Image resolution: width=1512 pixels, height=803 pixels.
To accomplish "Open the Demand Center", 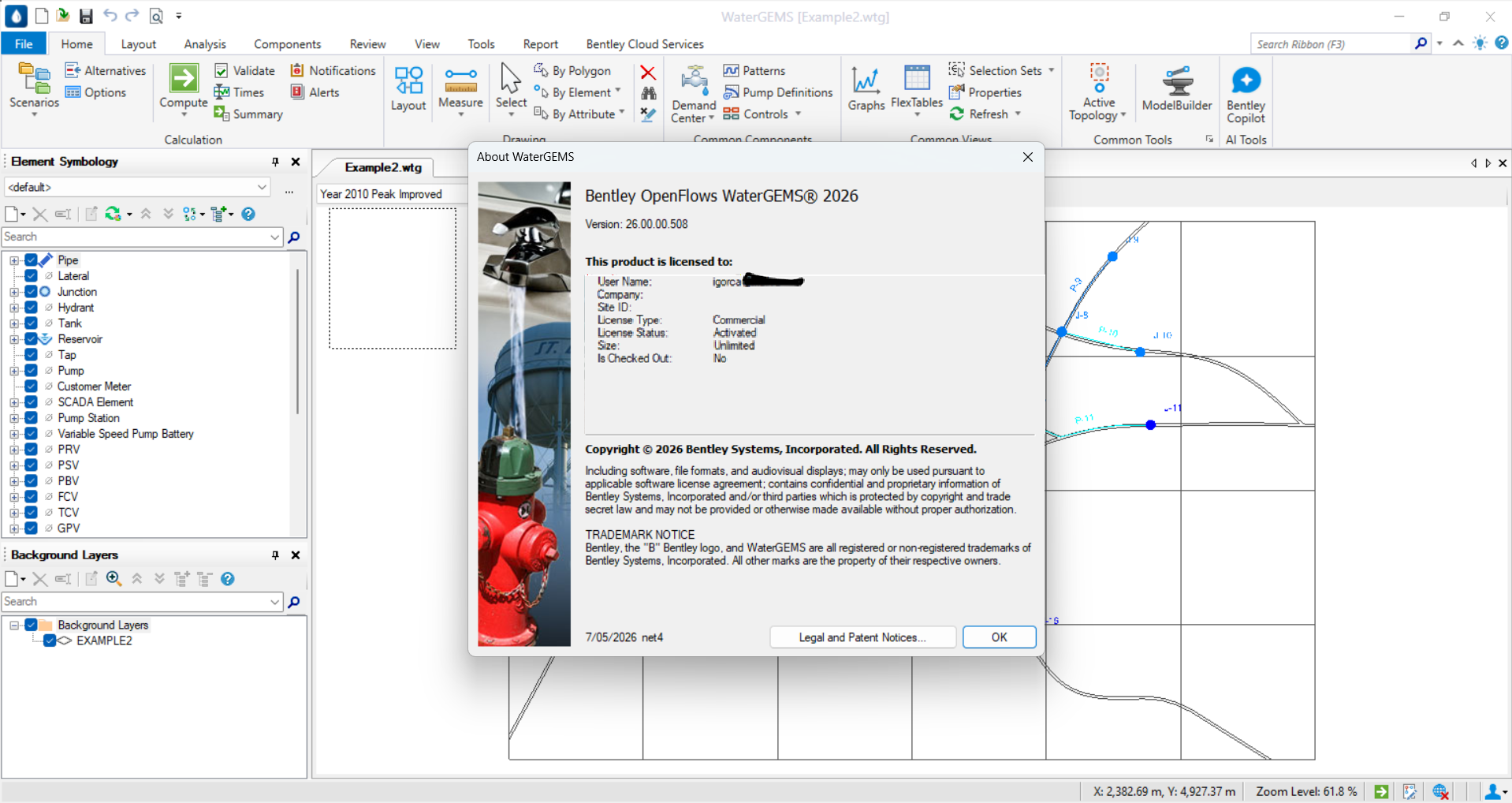I will coord(694,94).
